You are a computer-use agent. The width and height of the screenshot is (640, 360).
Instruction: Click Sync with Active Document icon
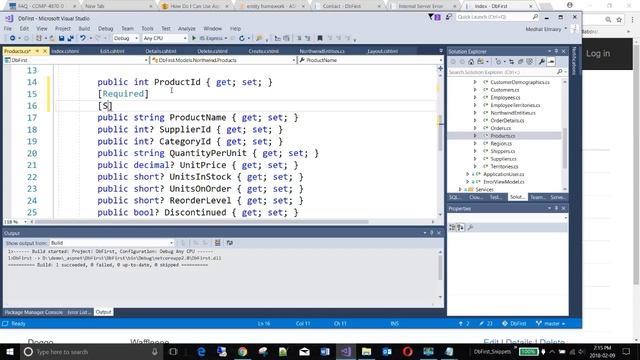tap(511, 62)
